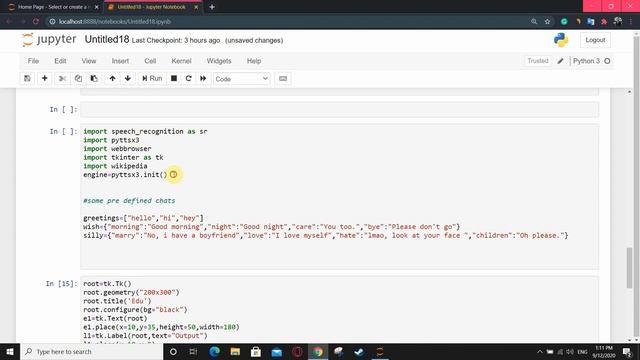The image size is (640, 360).
Task: Paste cells below icon
Action: coord(94,78)
